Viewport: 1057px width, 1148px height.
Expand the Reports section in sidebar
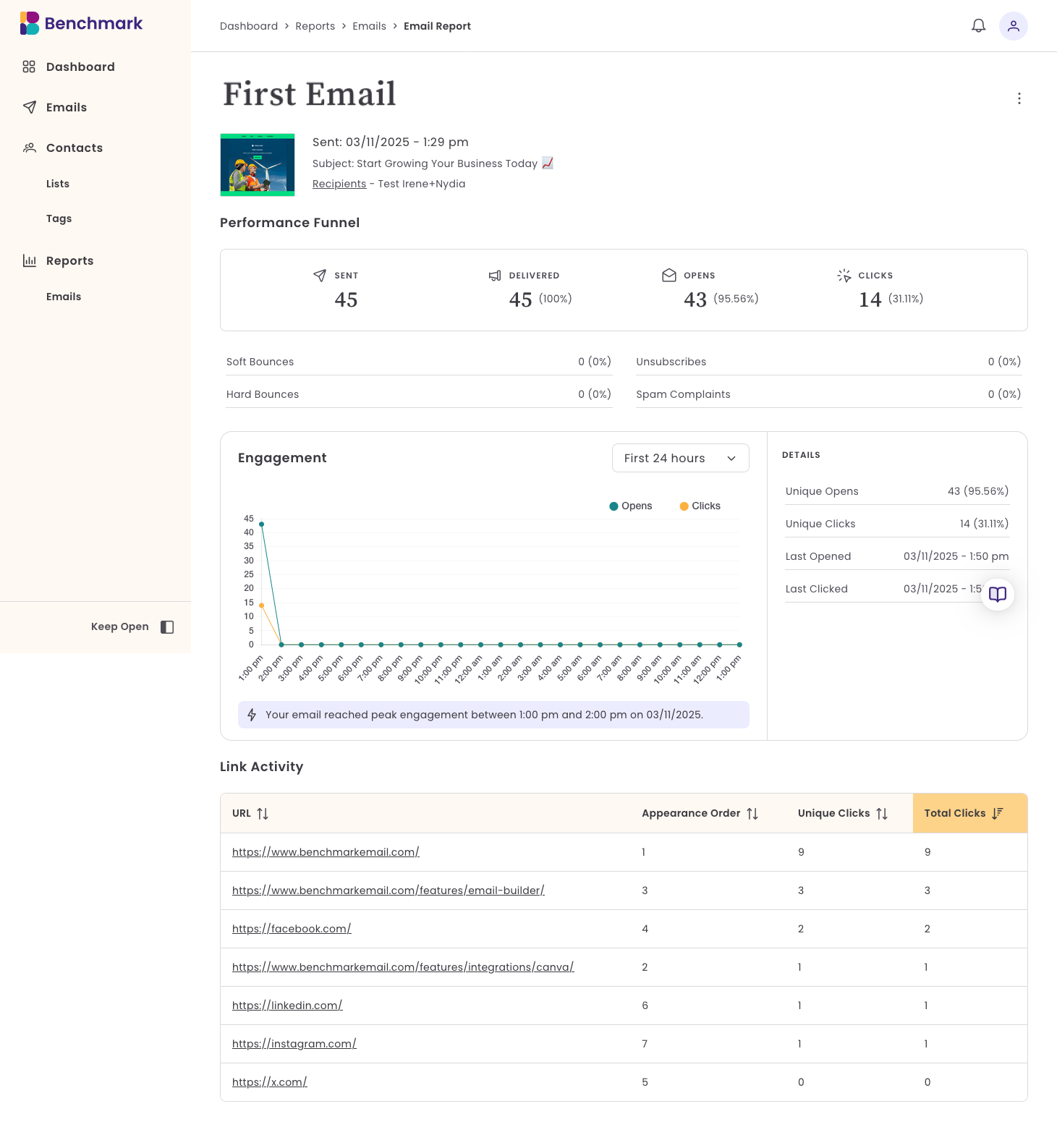pyautogui.click(x=69, y=260)
